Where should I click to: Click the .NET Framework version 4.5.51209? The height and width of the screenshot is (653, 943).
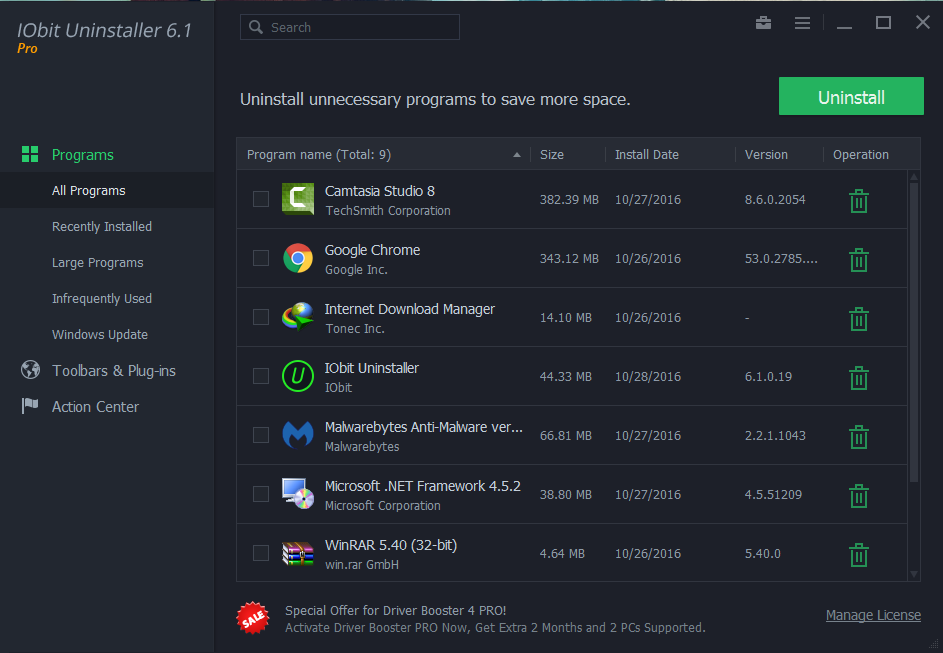(773, 494)
